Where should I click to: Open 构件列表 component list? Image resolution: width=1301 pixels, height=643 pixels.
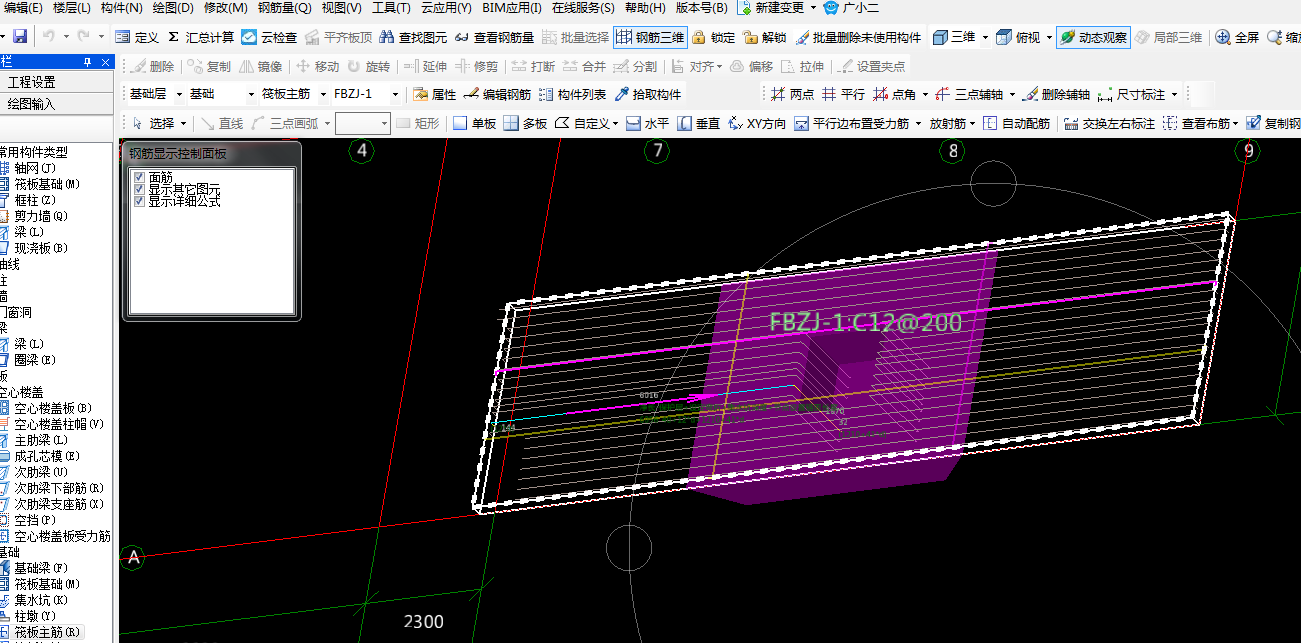572,94
